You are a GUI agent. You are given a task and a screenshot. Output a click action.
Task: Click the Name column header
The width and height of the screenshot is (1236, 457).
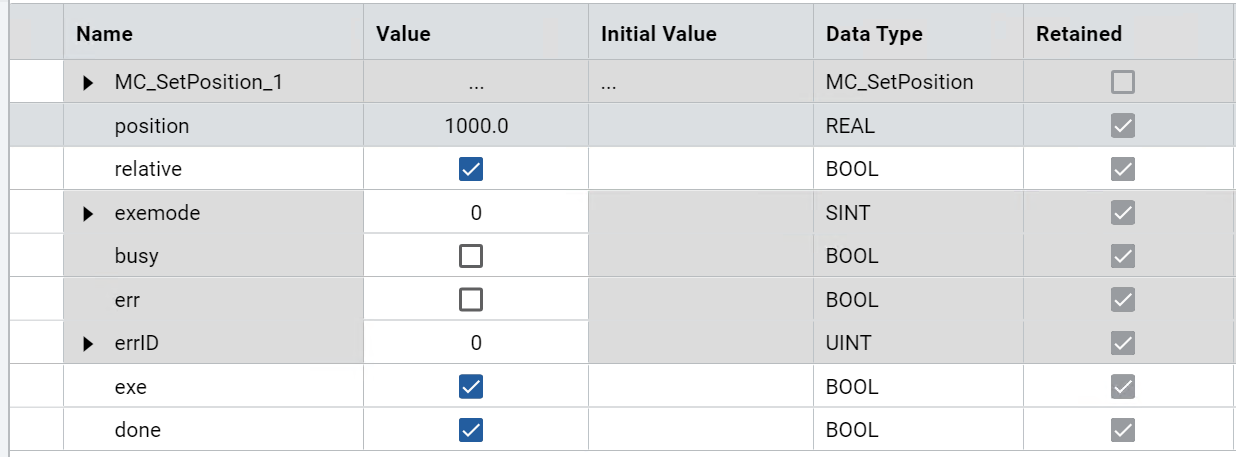105,34
